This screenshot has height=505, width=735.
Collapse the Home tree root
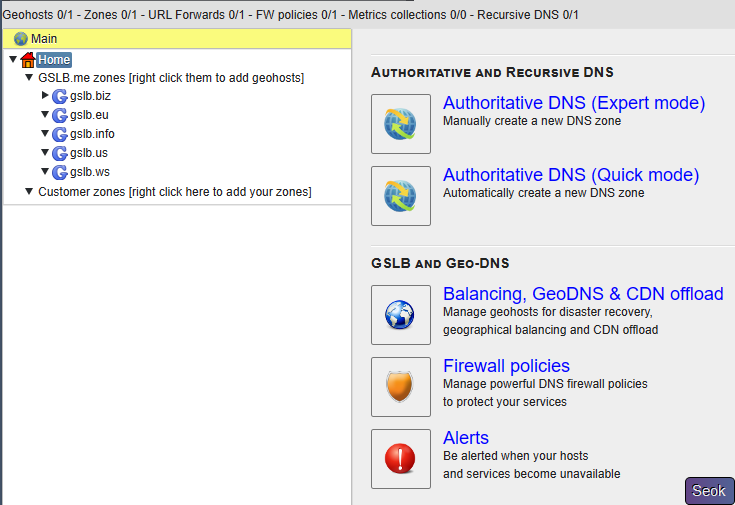(12, 59)
